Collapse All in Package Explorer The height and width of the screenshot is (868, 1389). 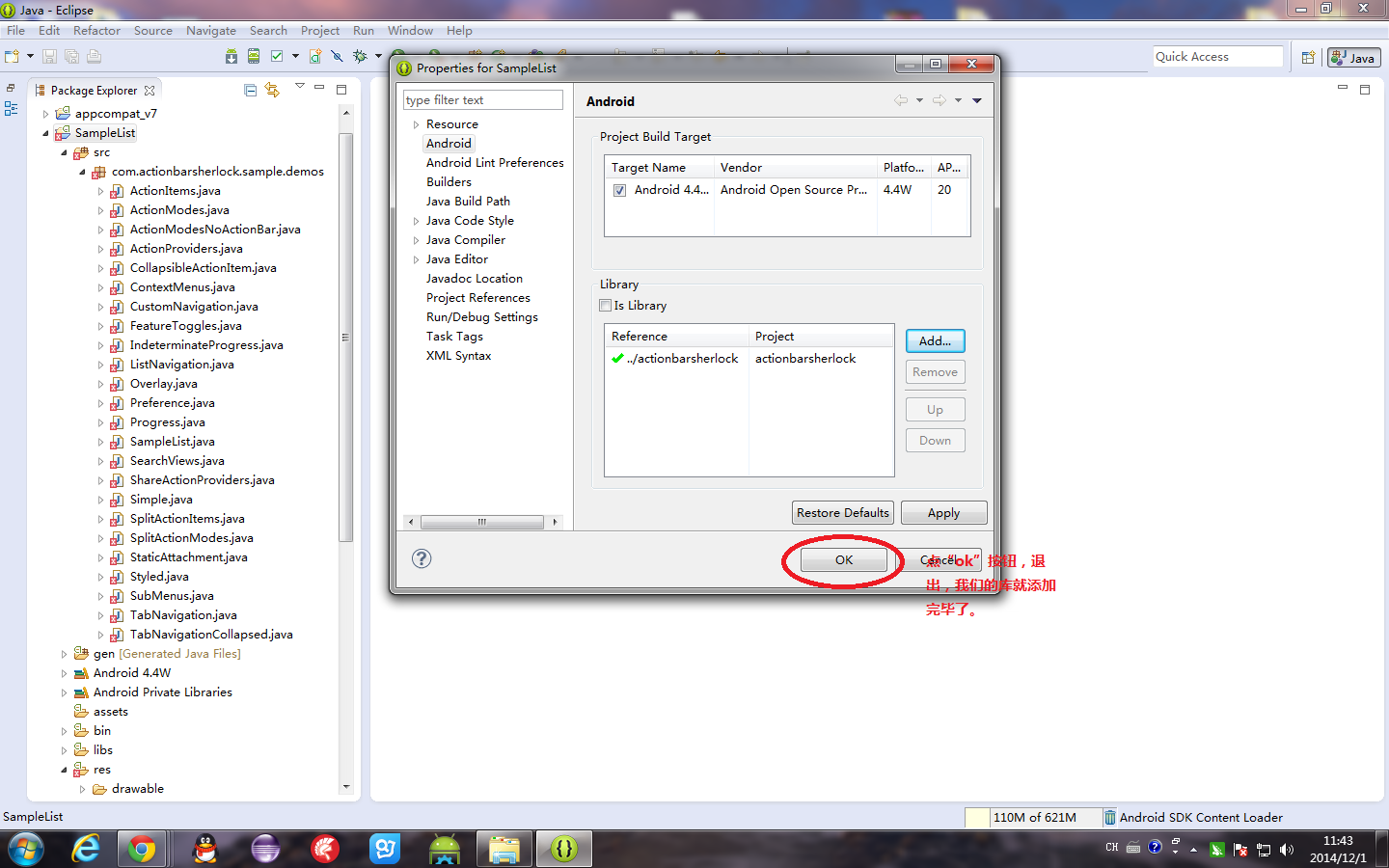pyautogui.click(x=251, y=90)
